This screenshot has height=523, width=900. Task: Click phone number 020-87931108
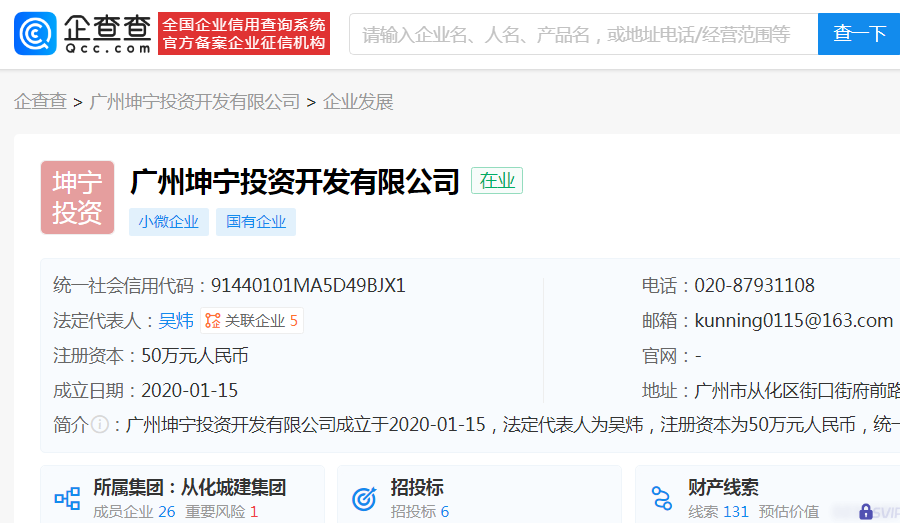[754, 285]
